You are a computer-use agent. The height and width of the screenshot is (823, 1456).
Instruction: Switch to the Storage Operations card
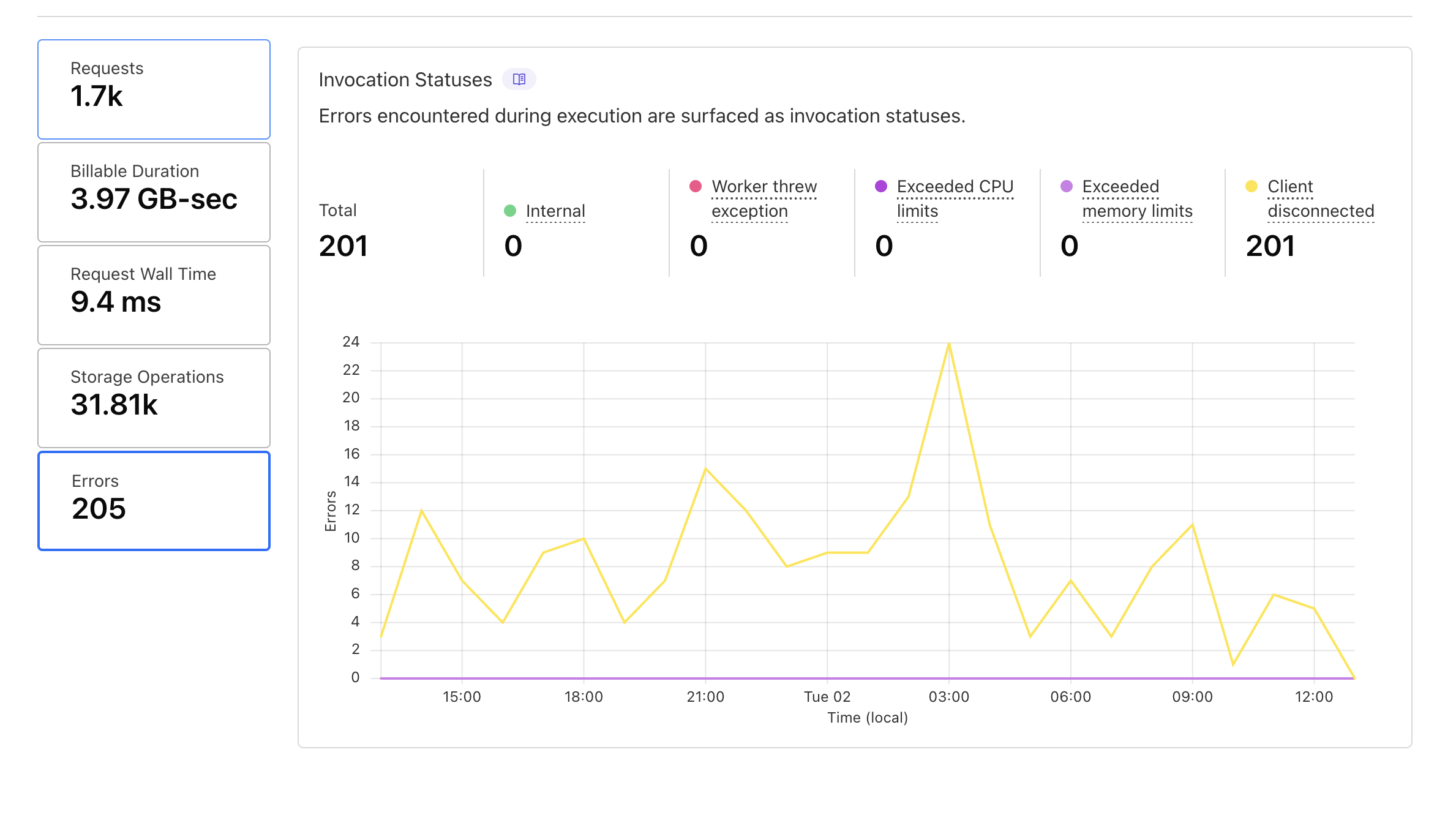pyautogui.click(x=154, y=398)
